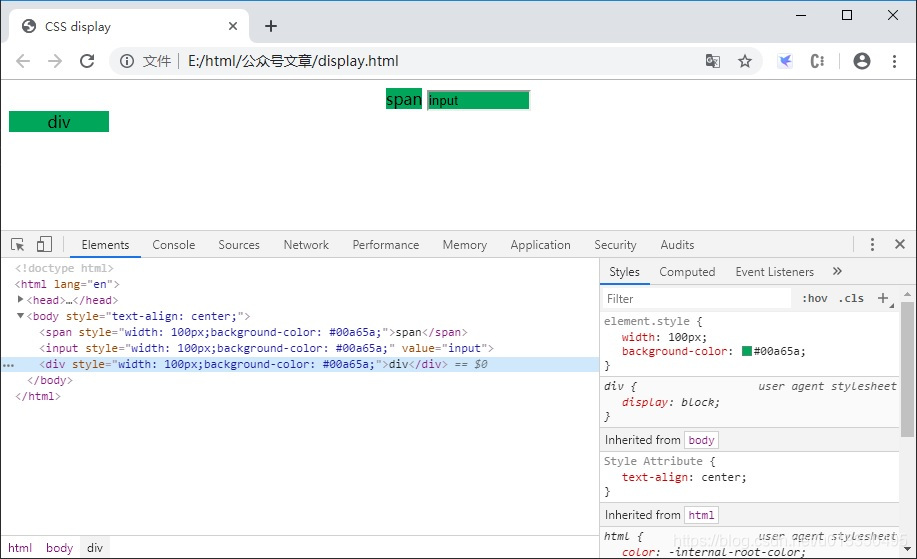
Task: Switch to the Elements tab
Action: pyautogui.click(x=105, y=244)
